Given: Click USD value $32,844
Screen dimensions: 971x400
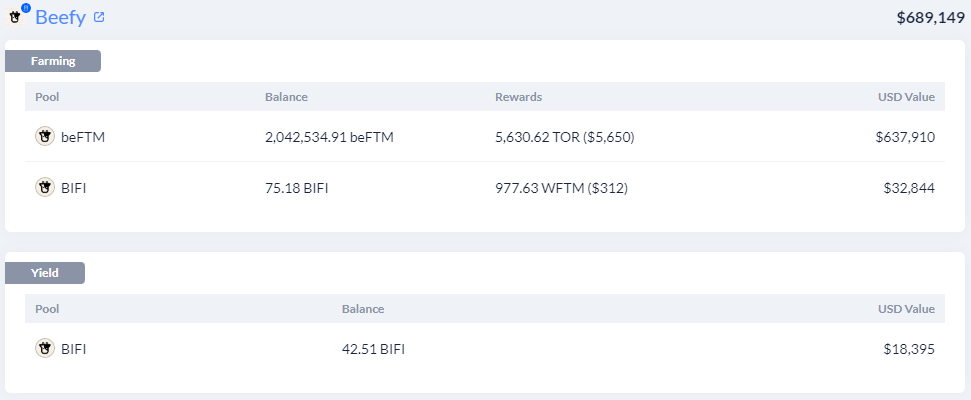Looking at the screenshot, I should tap(909, 188).
